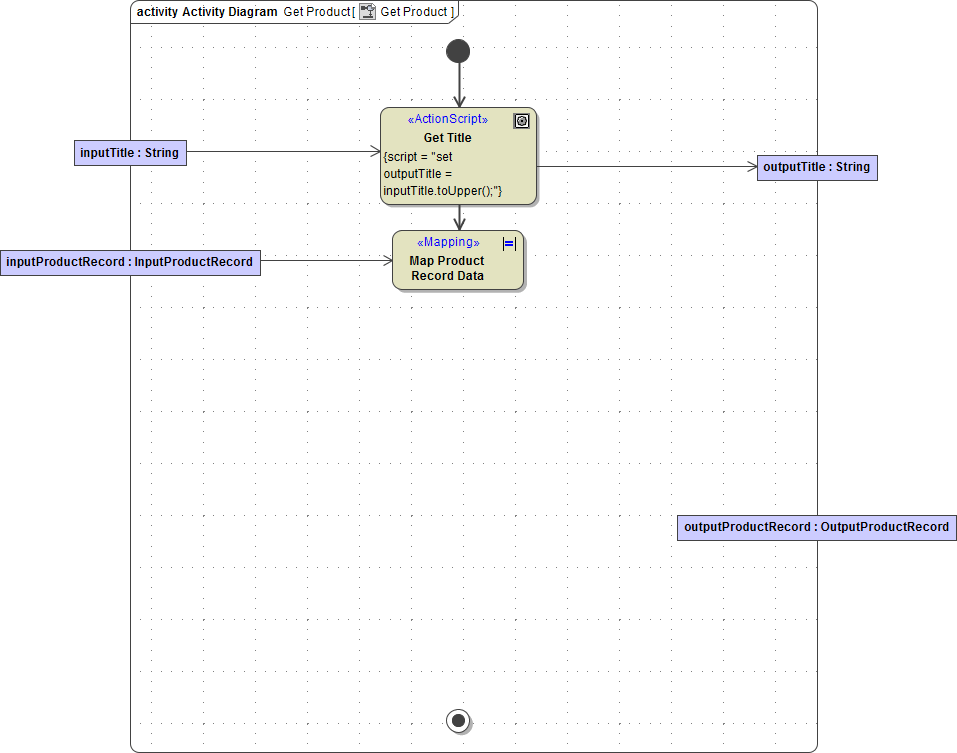
Task: Click the activity final node at the bottom
Action: 458,720
